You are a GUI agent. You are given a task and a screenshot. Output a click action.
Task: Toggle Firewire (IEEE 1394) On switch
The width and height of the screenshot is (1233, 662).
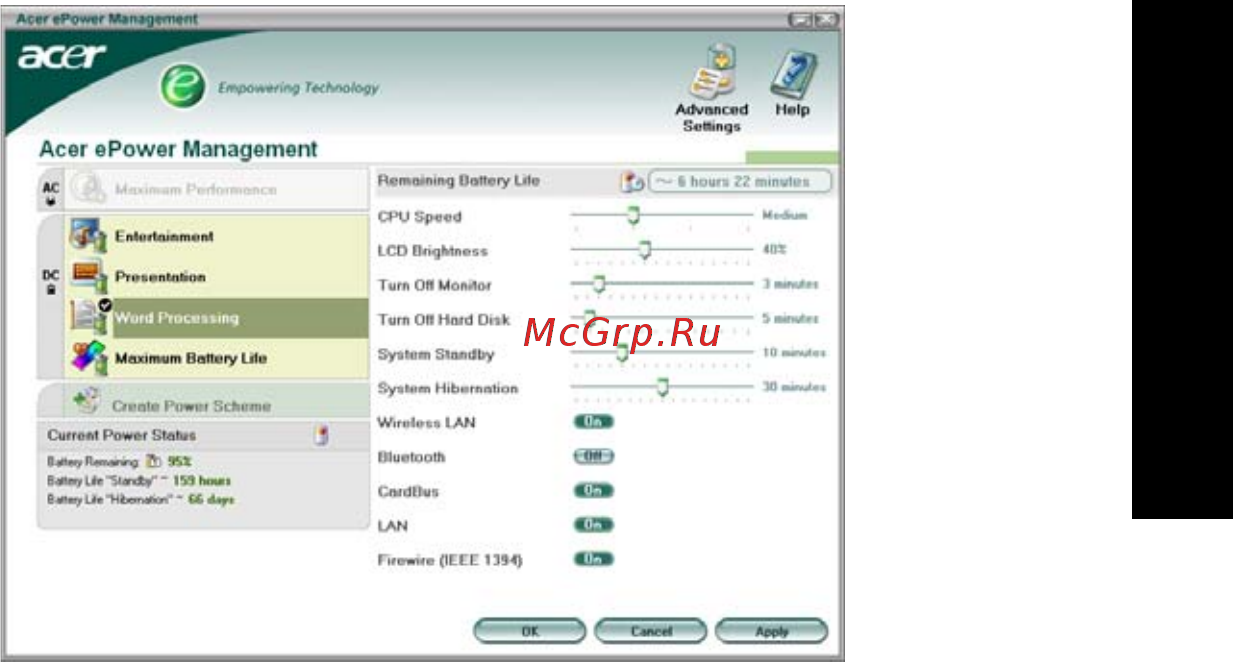(593, 559)
